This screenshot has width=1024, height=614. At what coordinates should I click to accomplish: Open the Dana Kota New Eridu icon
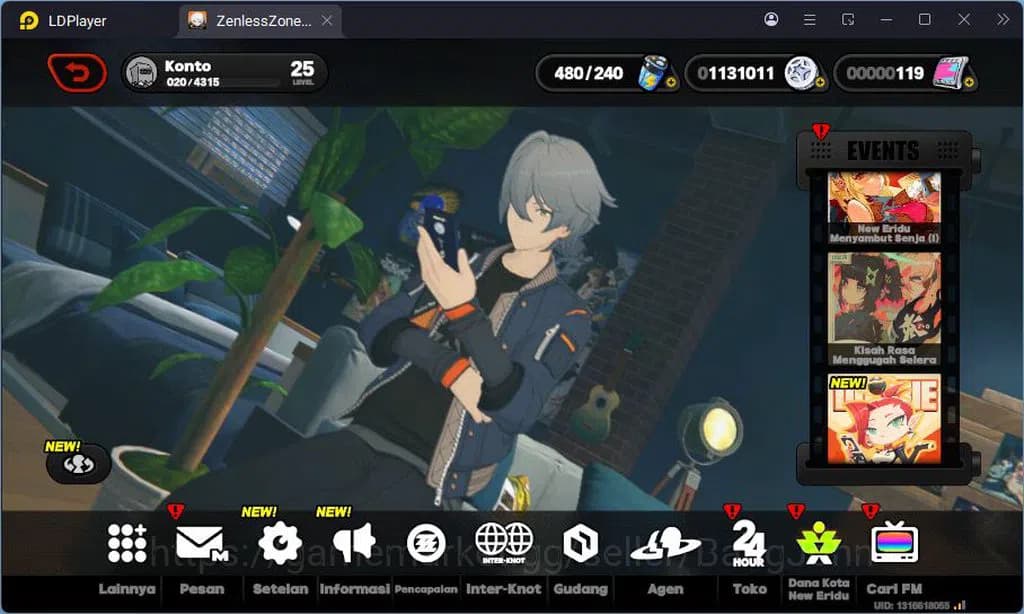818,543
